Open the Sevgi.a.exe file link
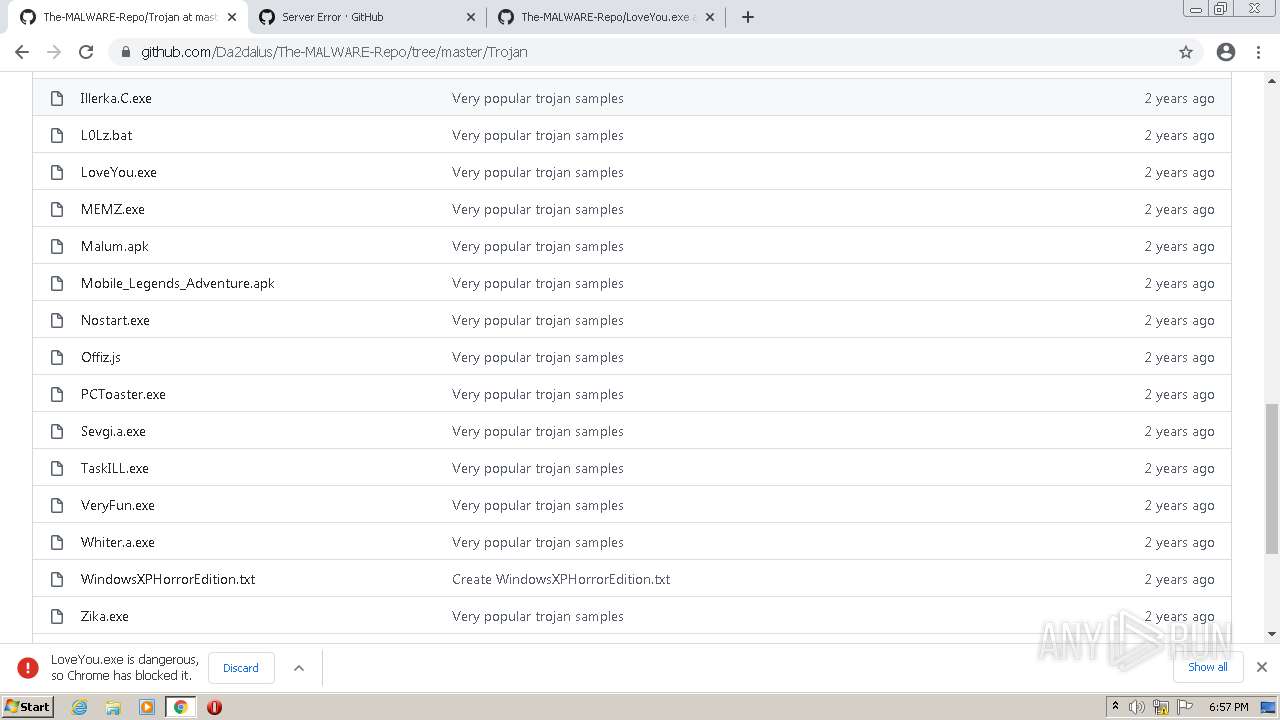1280x720 pixels. pyautogui.click(x=113, y=431)
